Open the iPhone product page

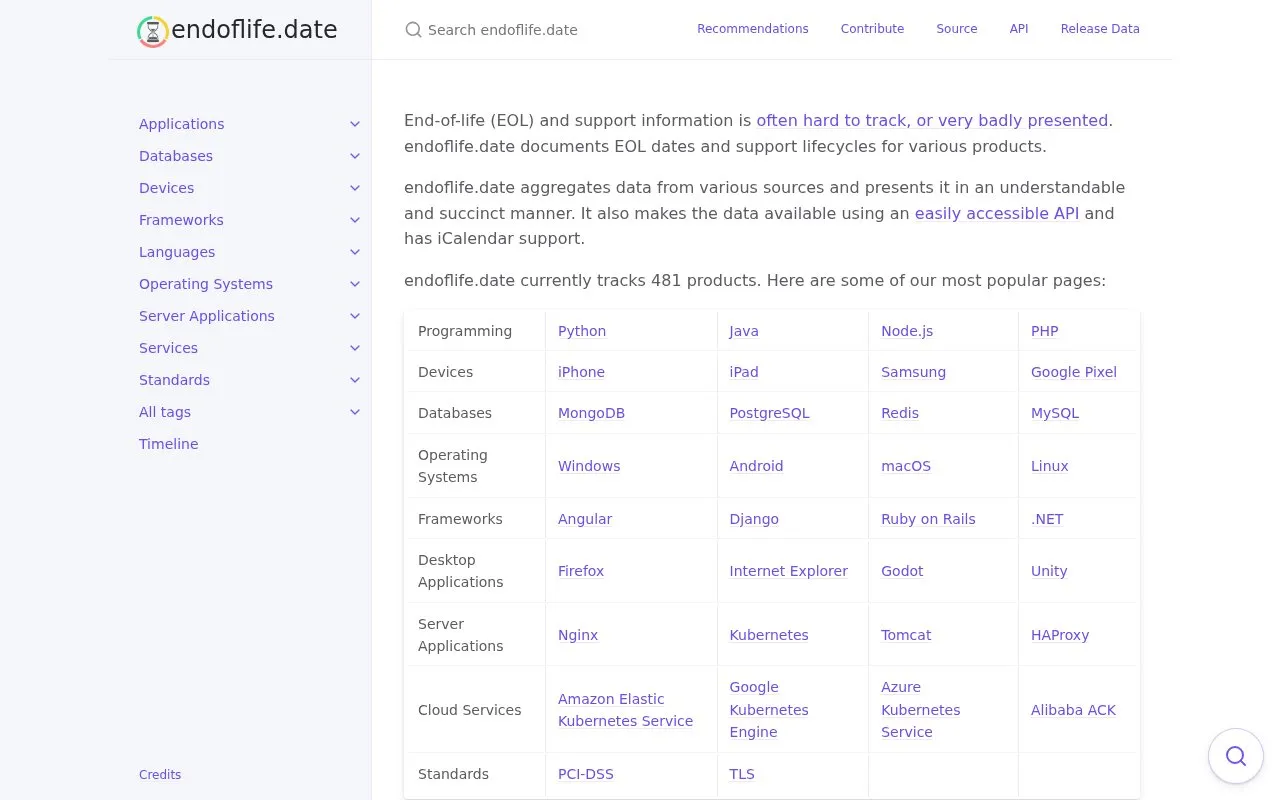tap(581, 372)
